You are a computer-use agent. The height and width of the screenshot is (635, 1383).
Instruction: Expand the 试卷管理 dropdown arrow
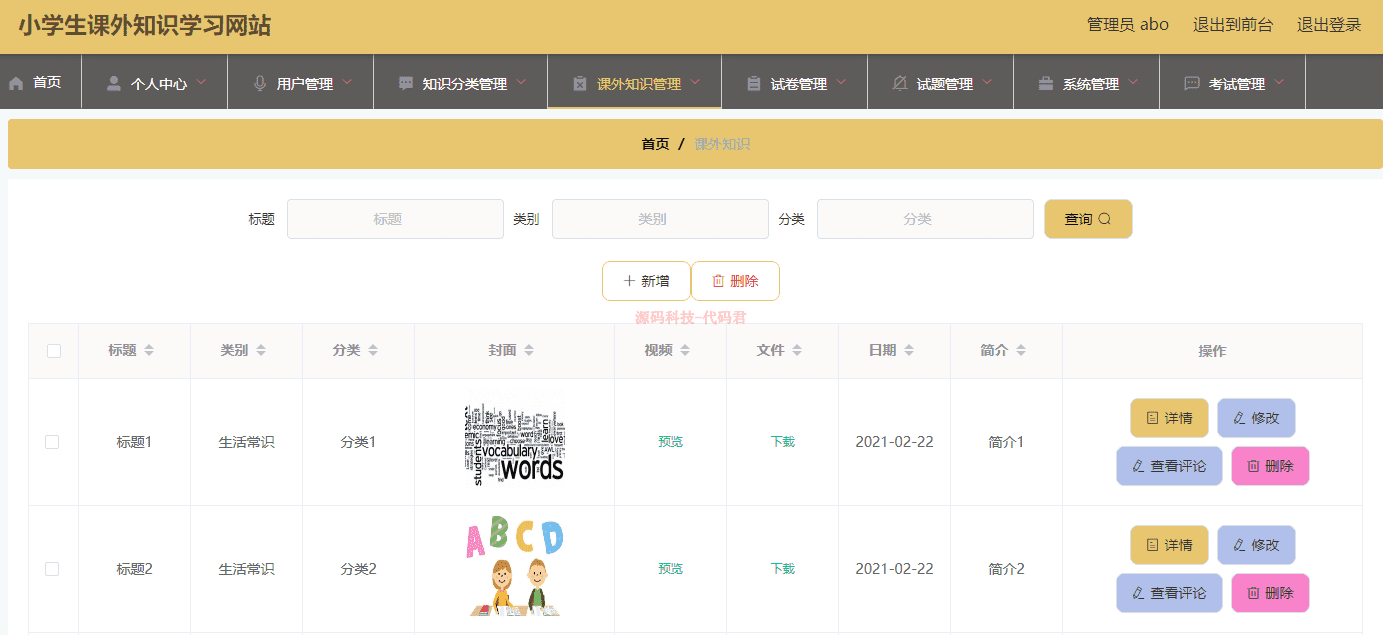click(842, 82)
